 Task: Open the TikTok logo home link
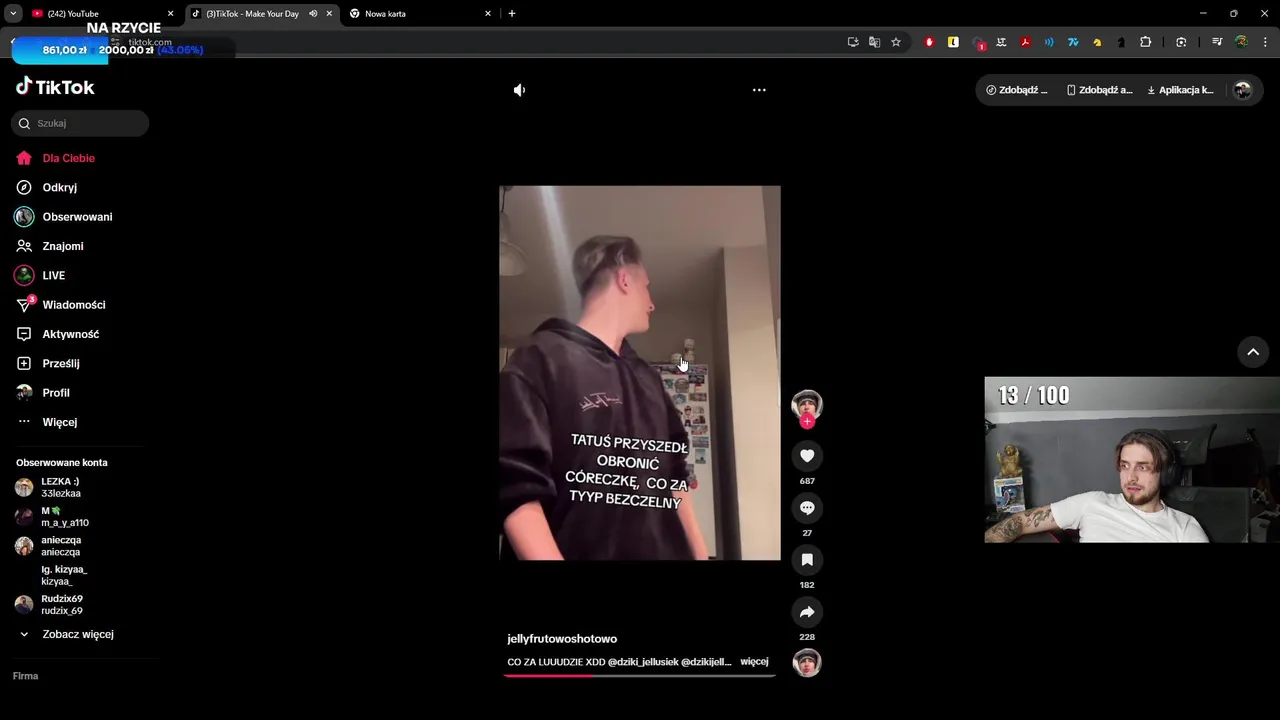coord(55,87)
